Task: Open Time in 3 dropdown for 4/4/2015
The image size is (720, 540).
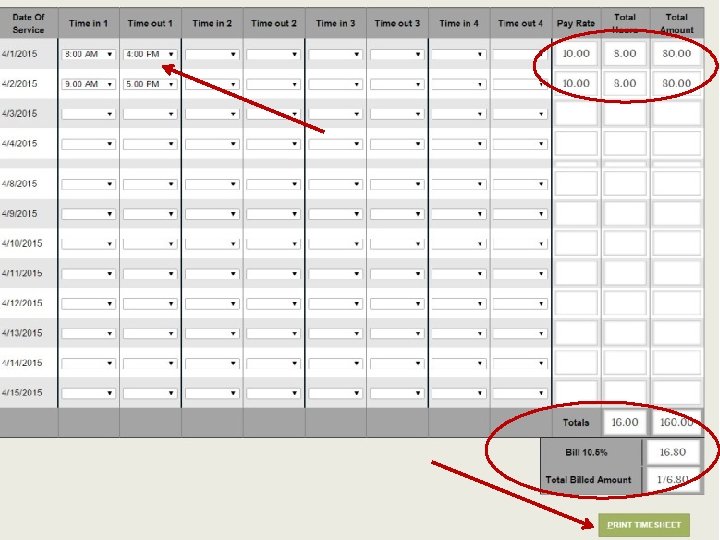Action: pos(335,144)
